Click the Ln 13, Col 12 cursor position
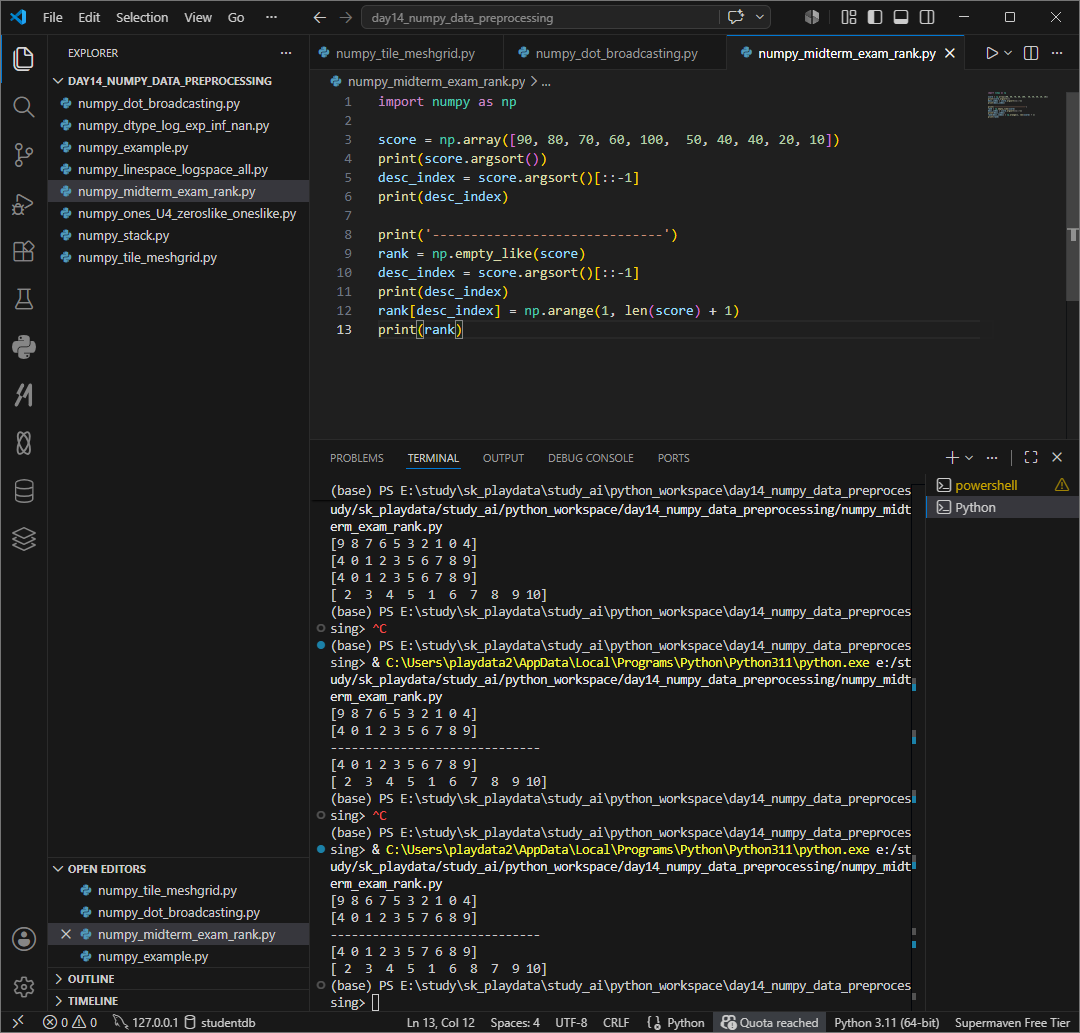The width and height of the screenshot is (1080, 1033). pos(441,1023)
